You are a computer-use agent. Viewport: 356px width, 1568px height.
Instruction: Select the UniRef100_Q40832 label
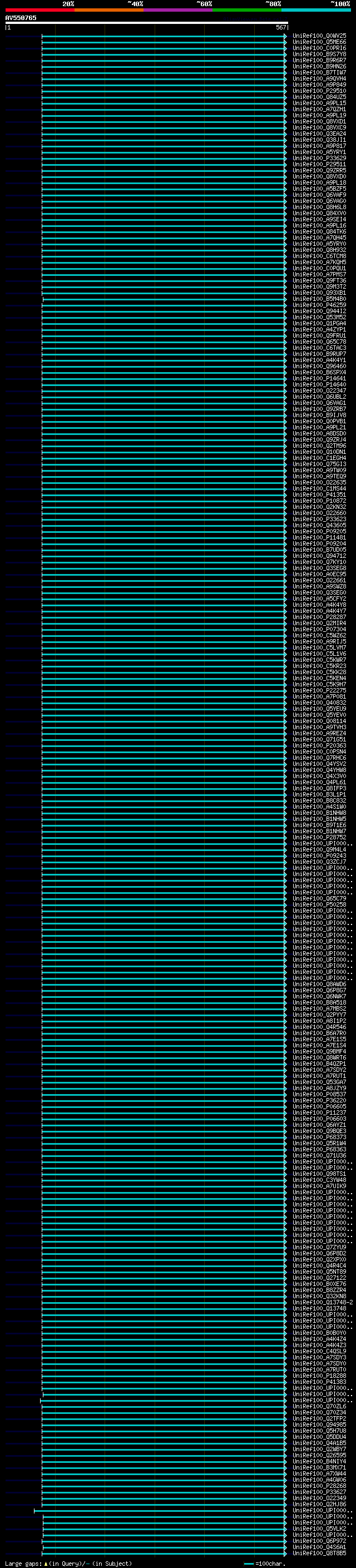click(319, 703)
